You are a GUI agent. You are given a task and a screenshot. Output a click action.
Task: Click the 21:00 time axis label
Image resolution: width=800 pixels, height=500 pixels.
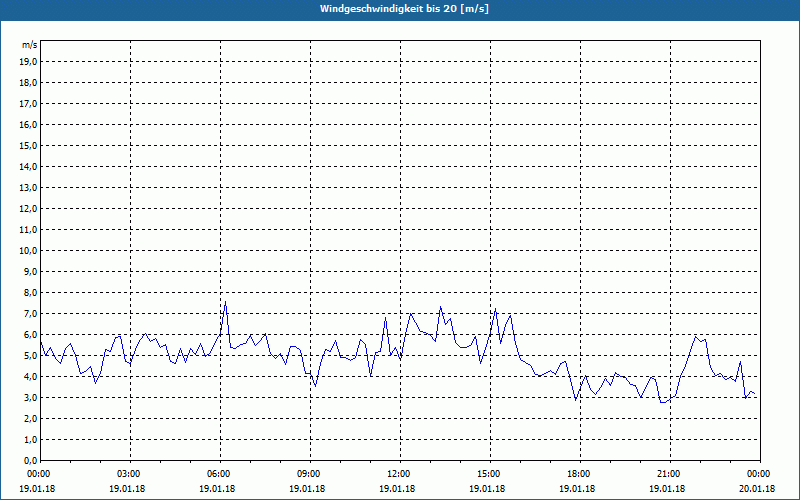[x=670, y=474]
